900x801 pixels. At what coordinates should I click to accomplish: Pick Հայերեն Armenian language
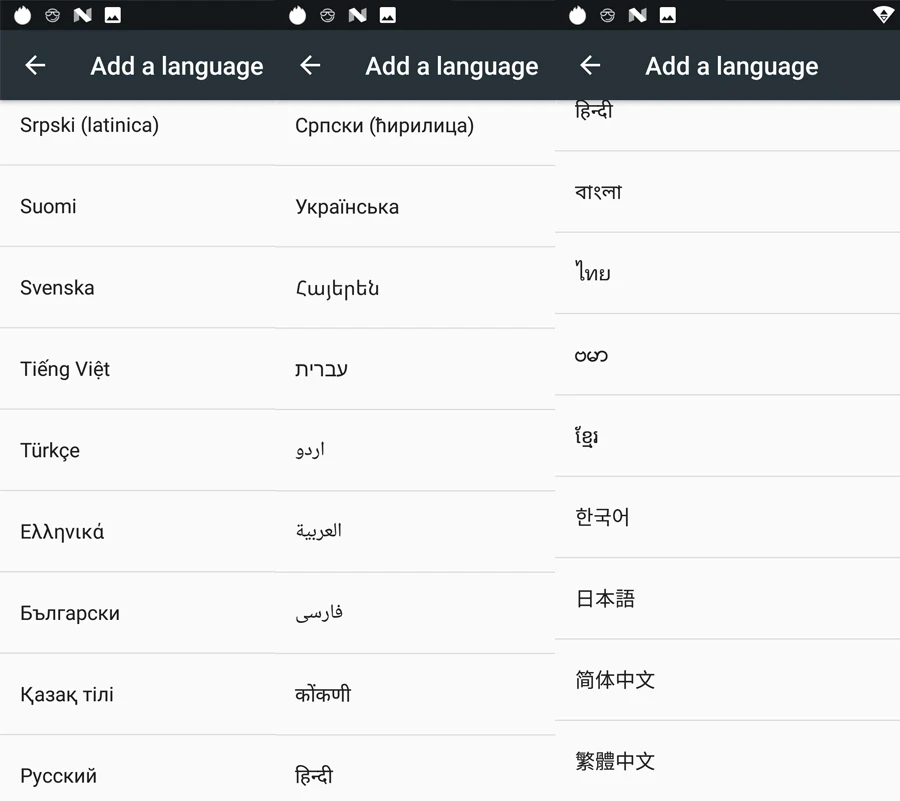tap(415, 288)
